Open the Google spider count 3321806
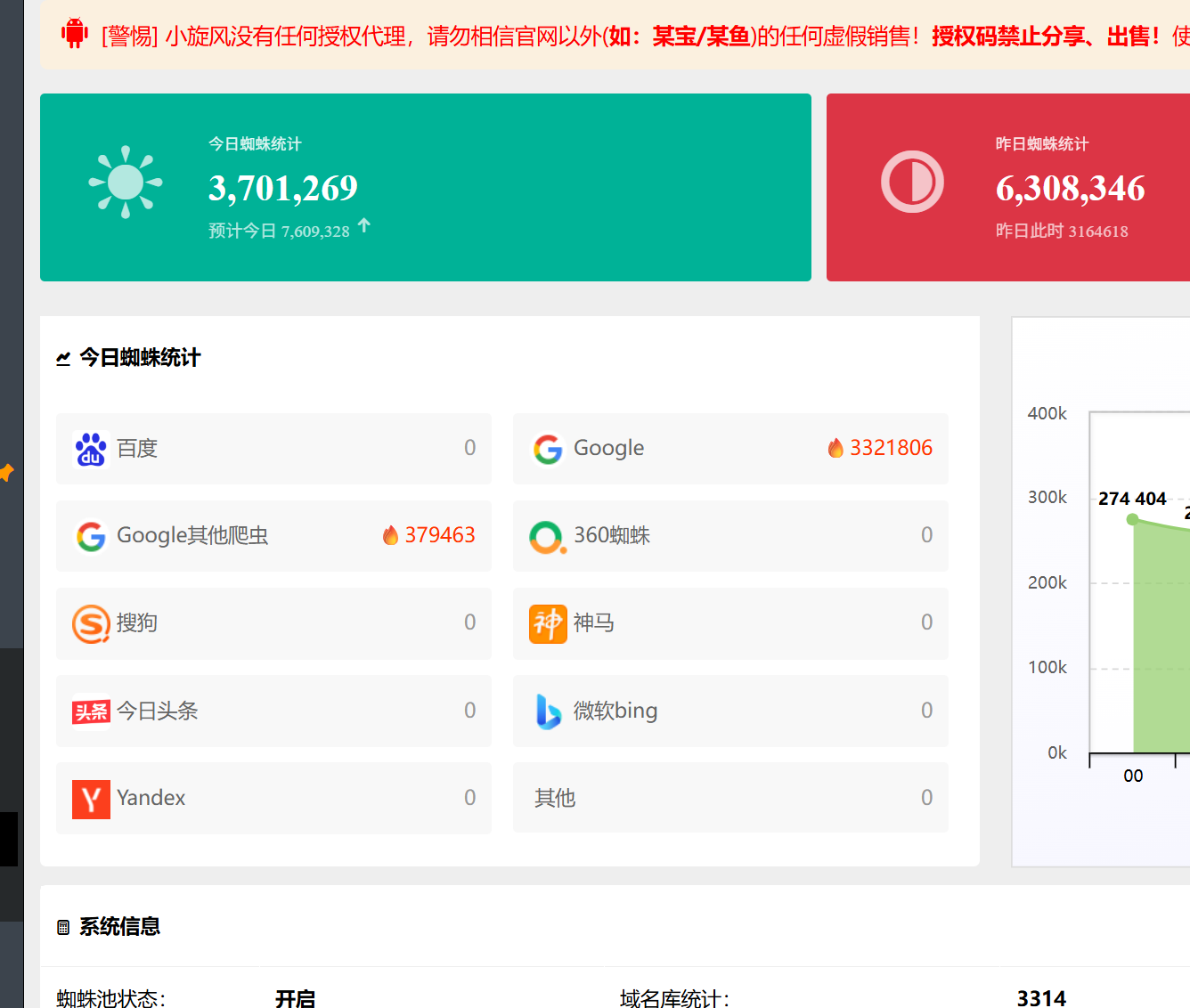 891,448
